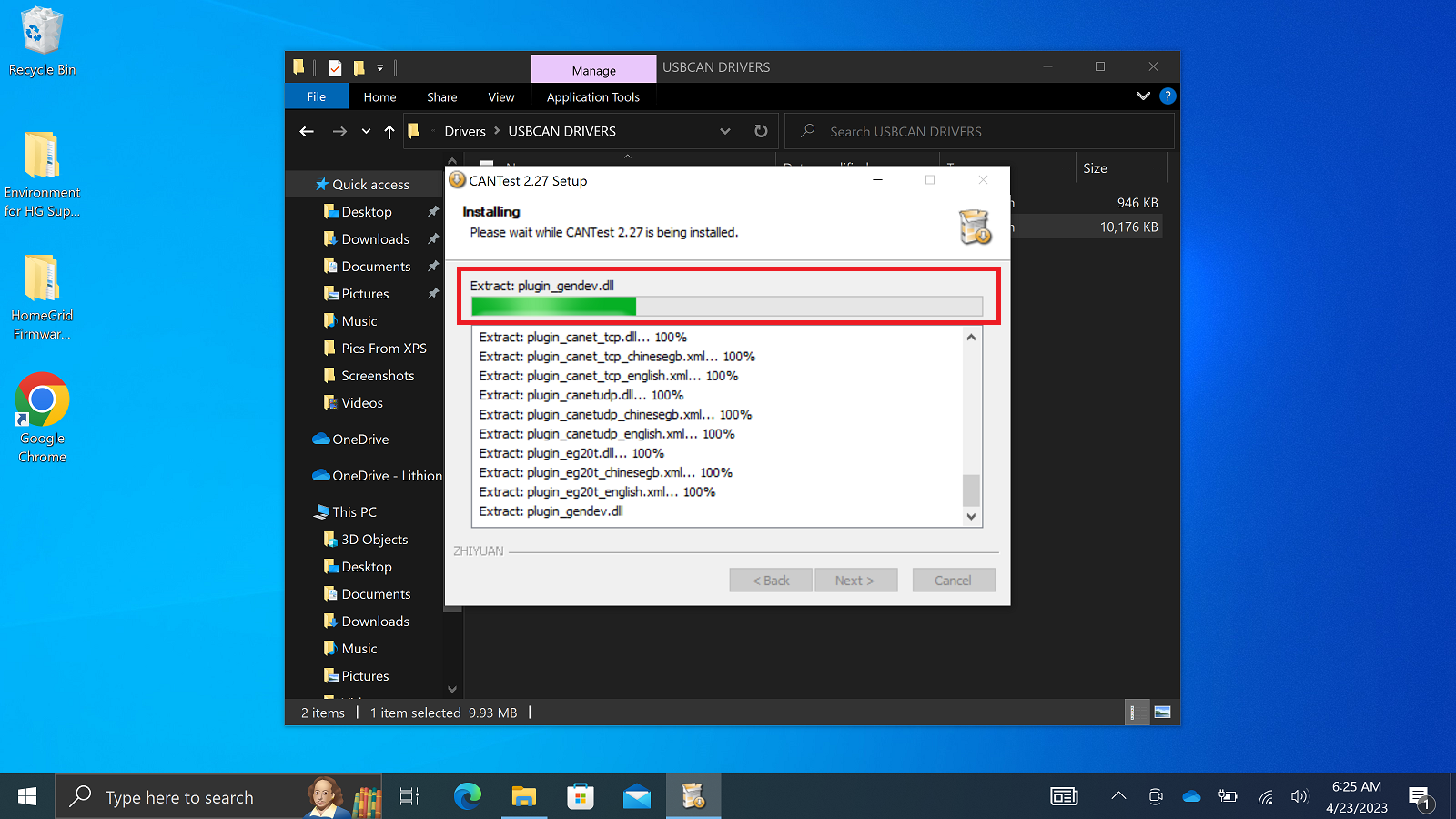Open File Explorer taskbar icon

[524, 797]
